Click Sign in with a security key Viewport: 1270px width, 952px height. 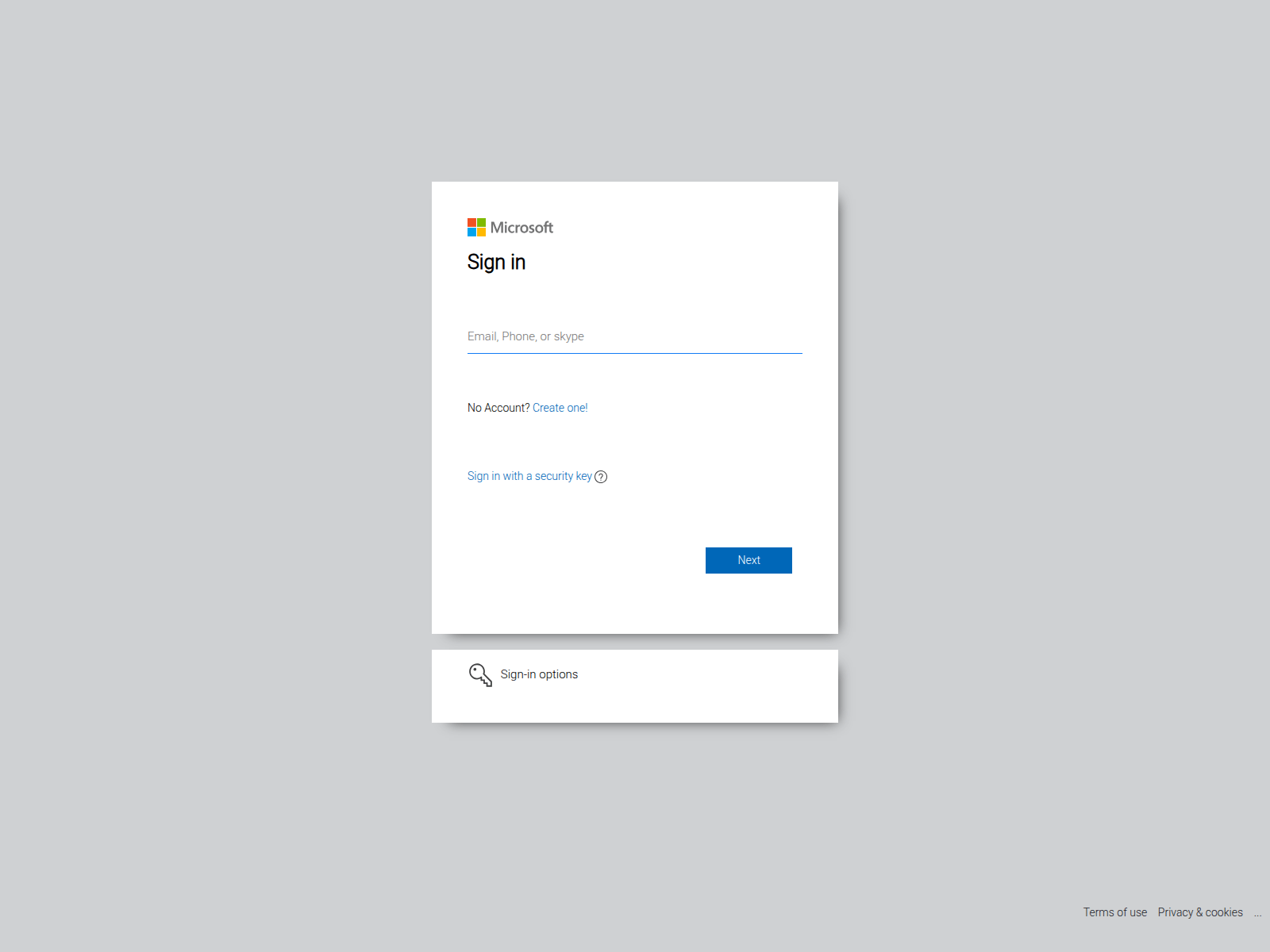pyautogui.click(x=529, y=476)
